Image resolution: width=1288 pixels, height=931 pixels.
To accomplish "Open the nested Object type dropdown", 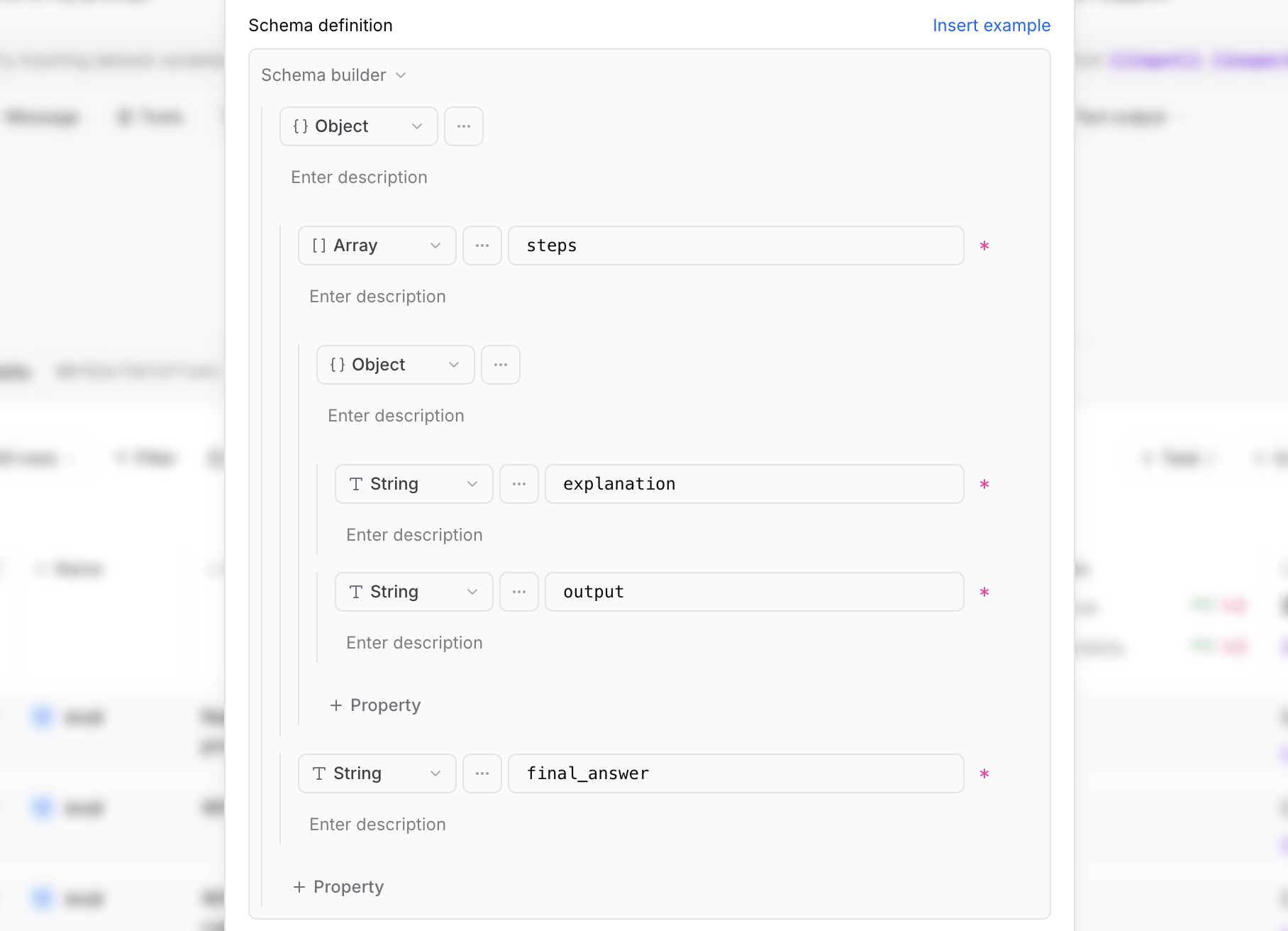I will tap(395, 364).
